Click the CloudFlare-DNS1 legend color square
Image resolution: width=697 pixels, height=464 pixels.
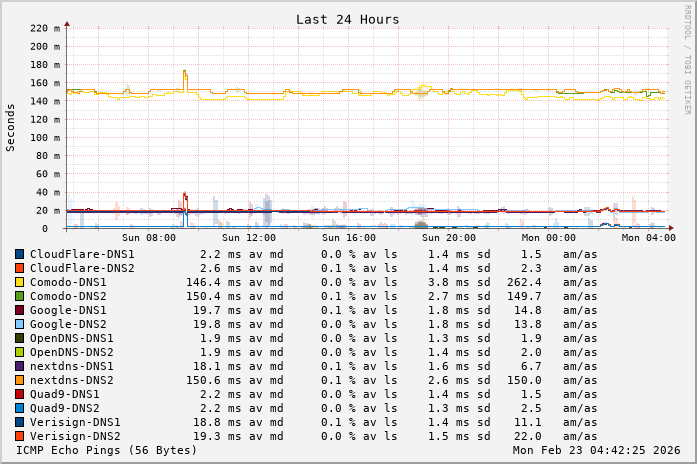tap(19, 255)
